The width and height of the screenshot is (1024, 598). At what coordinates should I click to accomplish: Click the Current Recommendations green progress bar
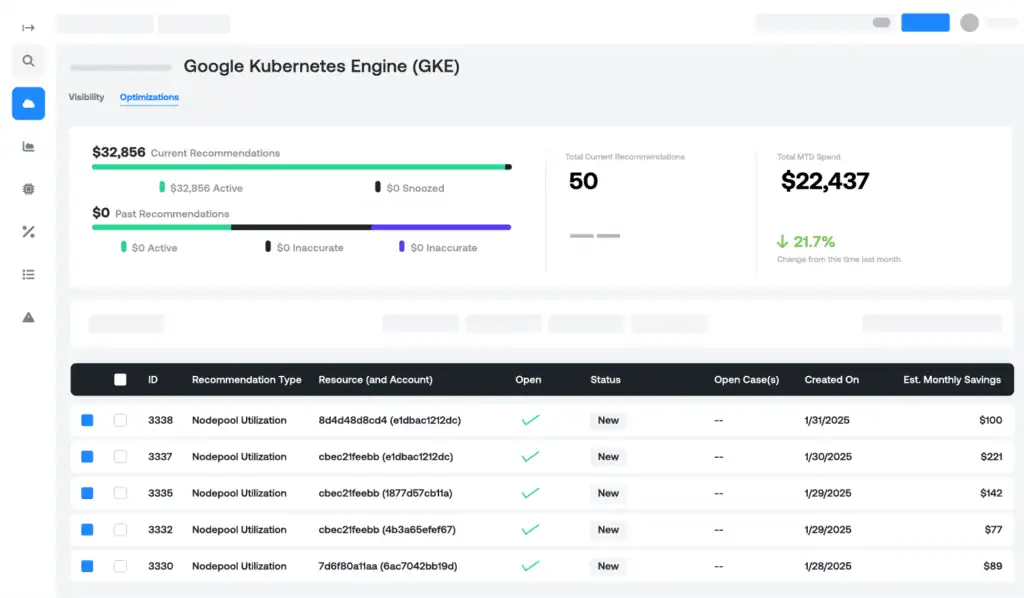[x=298, y=167]
